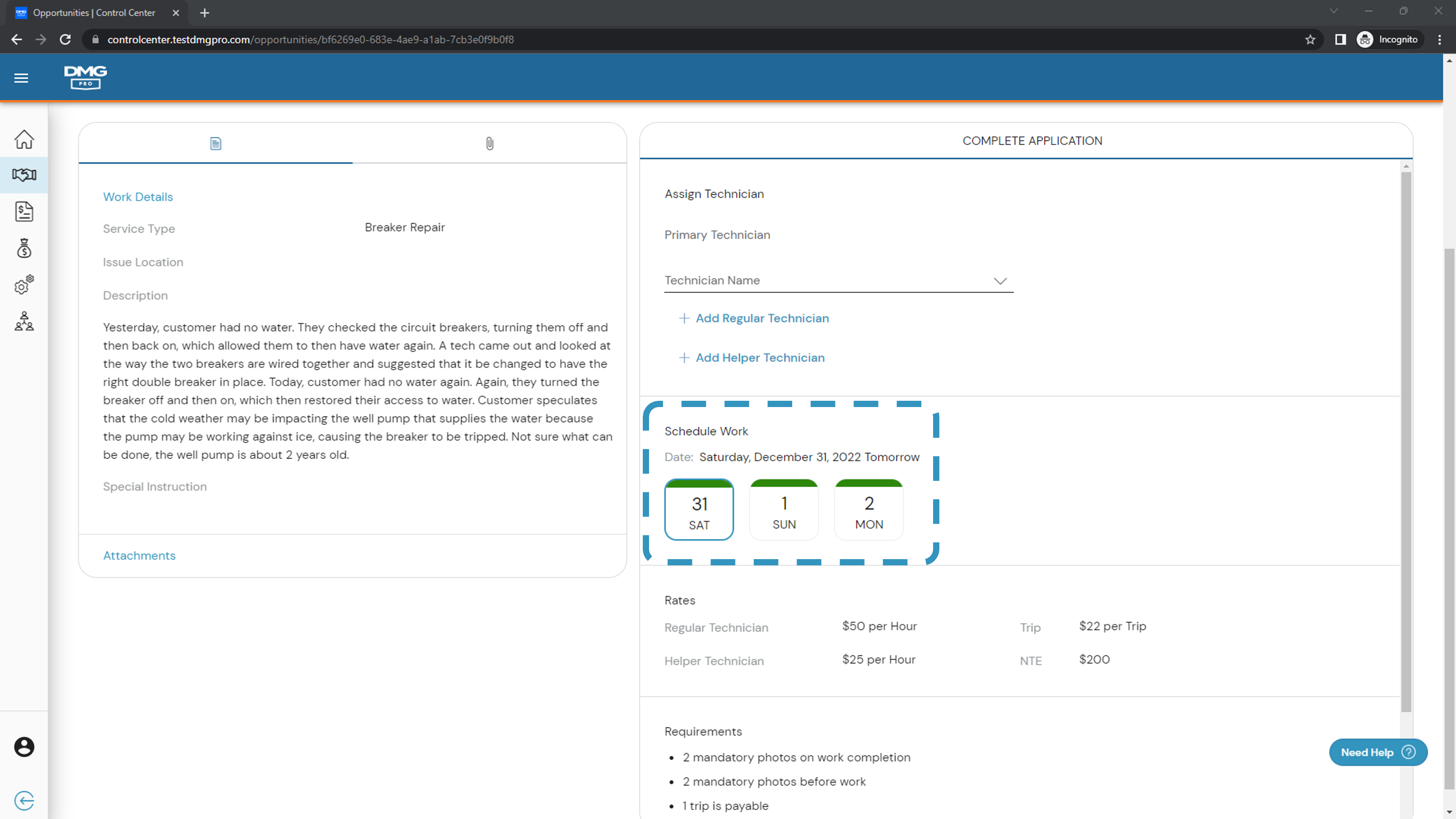The height and width of the screenshot is (819, 1456).
Task: Select the 2 MON date card
Action: tap(869, 510)
